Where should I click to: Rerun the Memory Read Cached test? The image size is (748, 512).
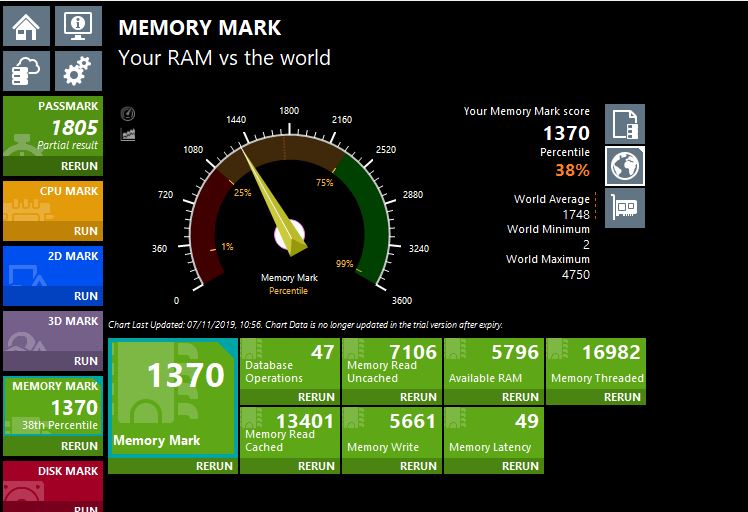[290, 466]
